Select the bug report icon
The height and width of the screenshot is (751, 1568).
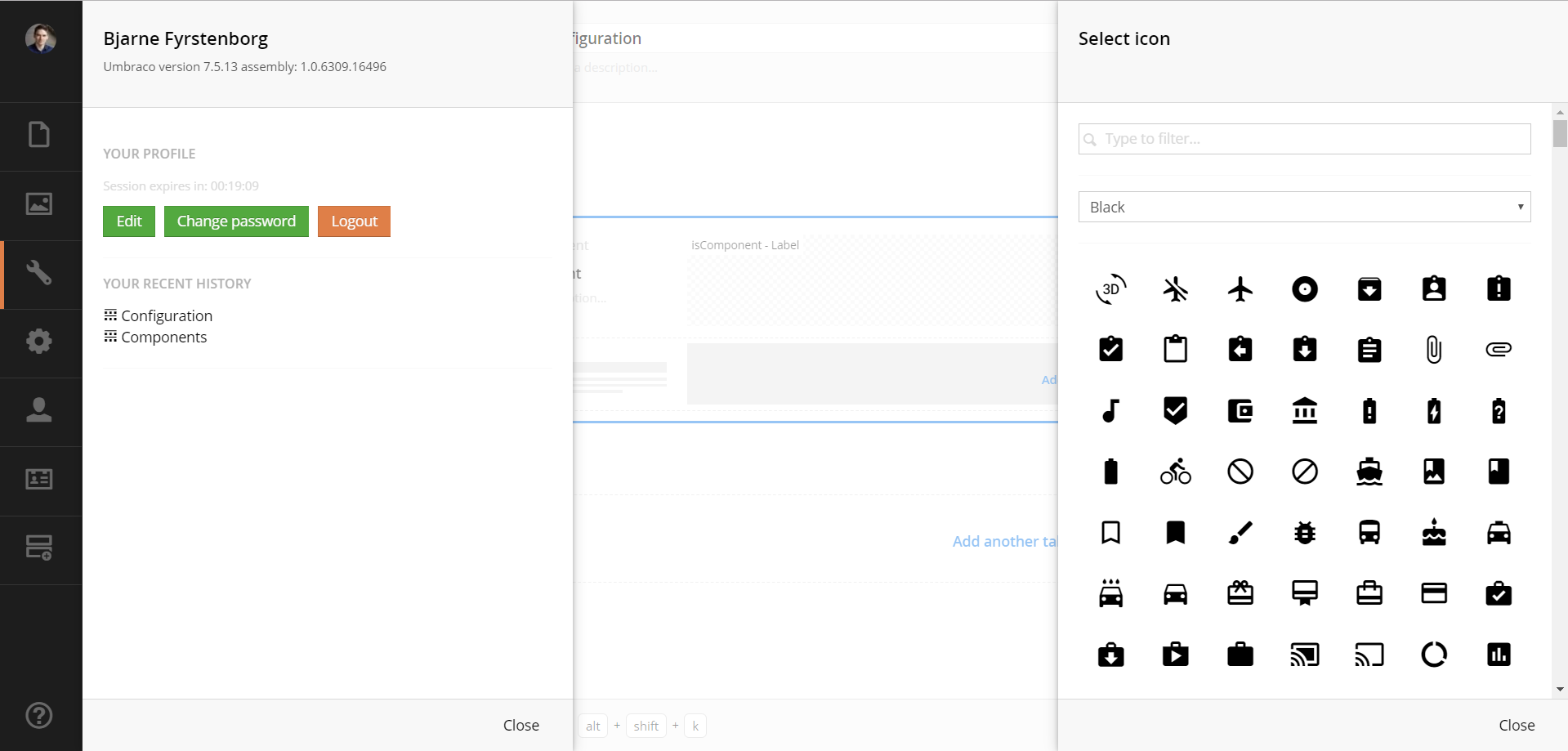click(x=1304, y=533)
